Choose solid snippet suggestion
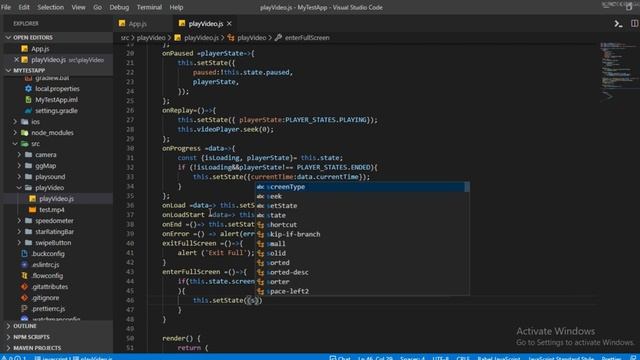This screenshot has width=640, height=360. 362,253
